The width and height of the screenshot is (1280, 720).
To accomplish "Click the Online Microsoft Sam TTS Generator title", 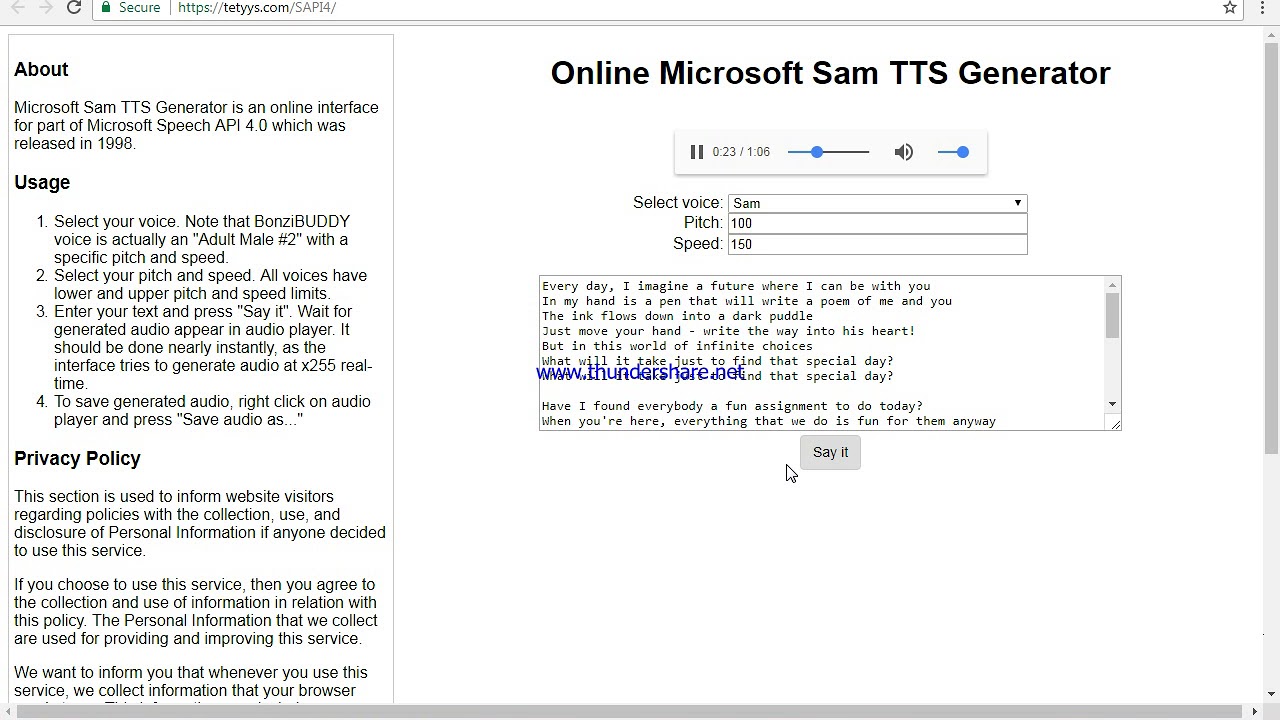I will point(830,73).
